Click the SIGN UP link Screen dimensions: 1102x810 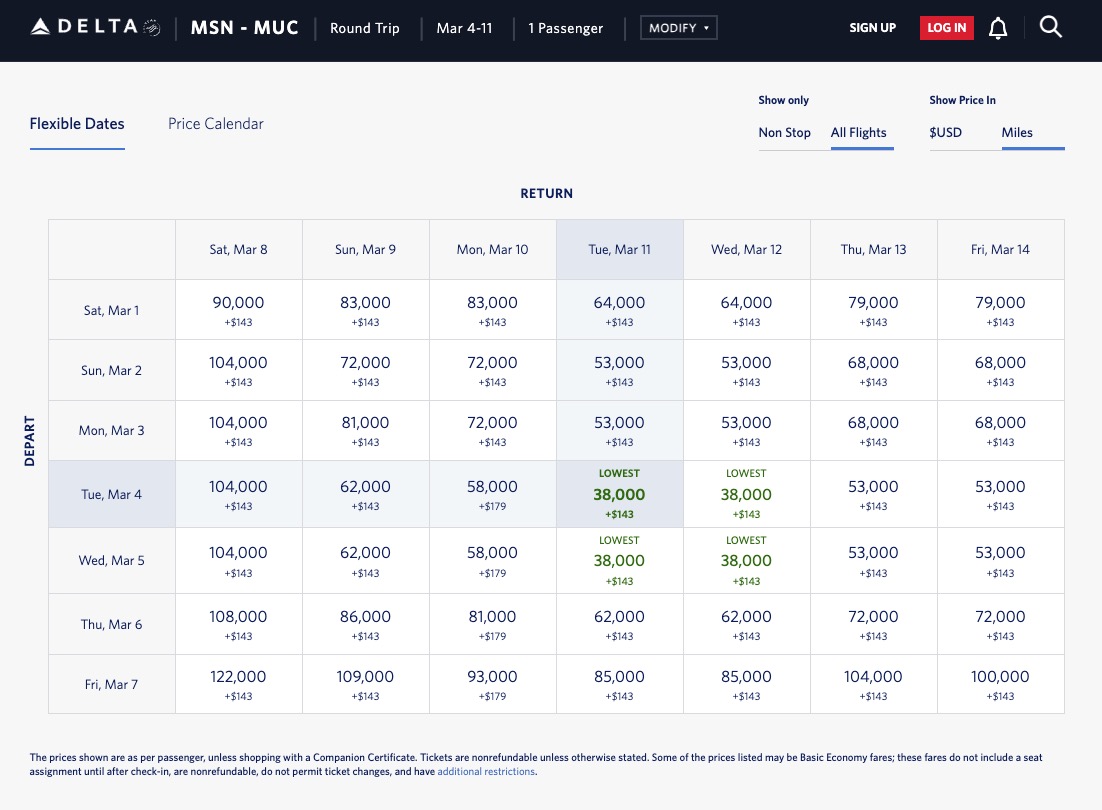(x=872, y=28)
